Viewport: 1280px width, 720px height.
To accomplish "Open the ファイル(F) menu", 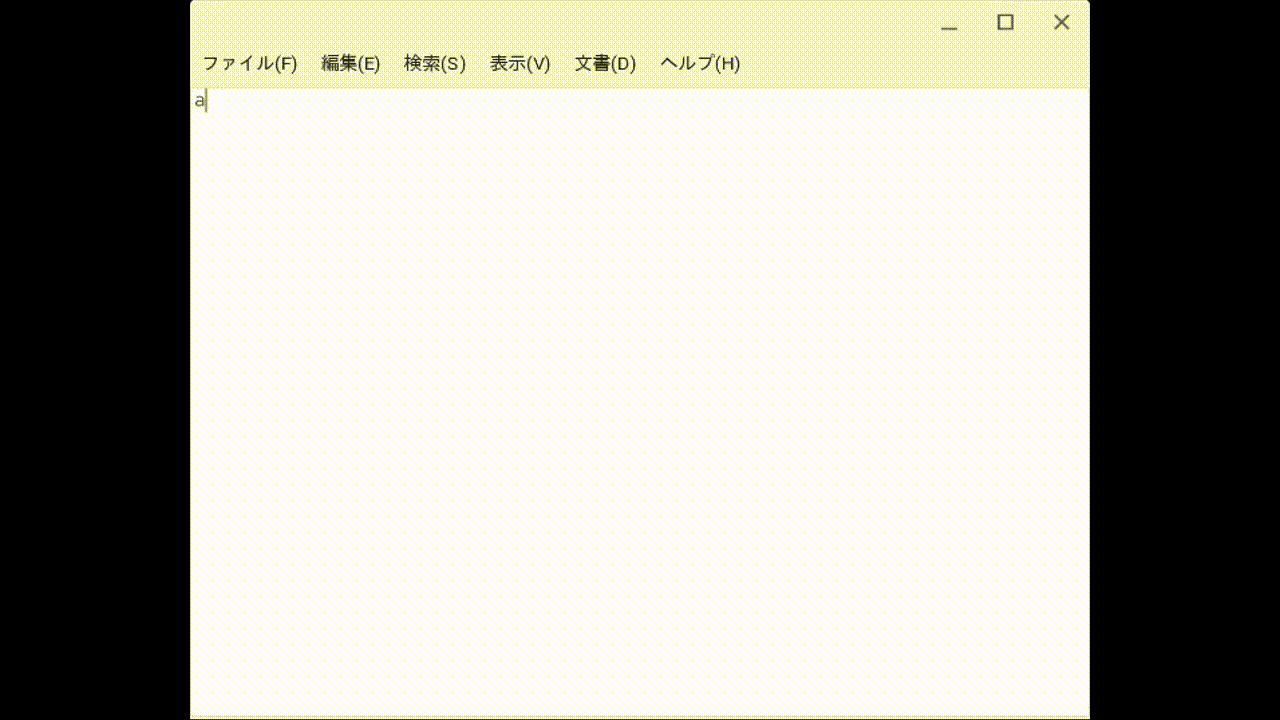I will (250, 64).
